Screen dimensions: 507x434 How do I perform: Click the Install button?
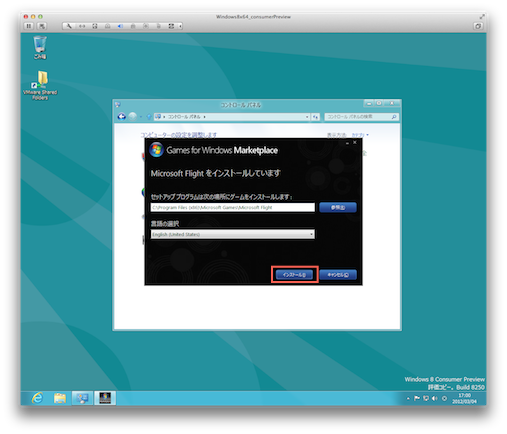pos(294,275)
